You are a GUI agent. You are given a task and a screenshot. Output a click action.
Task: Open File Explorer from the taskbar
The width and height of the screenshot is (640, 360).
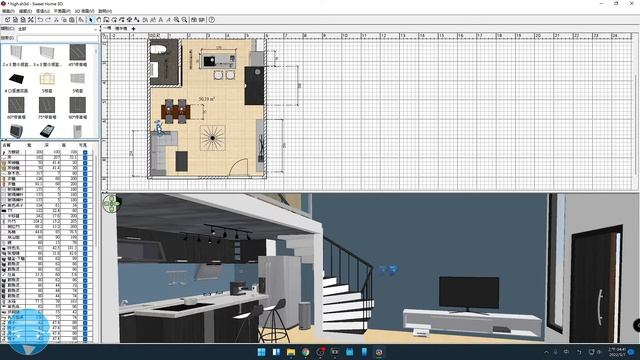coord(291,352)
